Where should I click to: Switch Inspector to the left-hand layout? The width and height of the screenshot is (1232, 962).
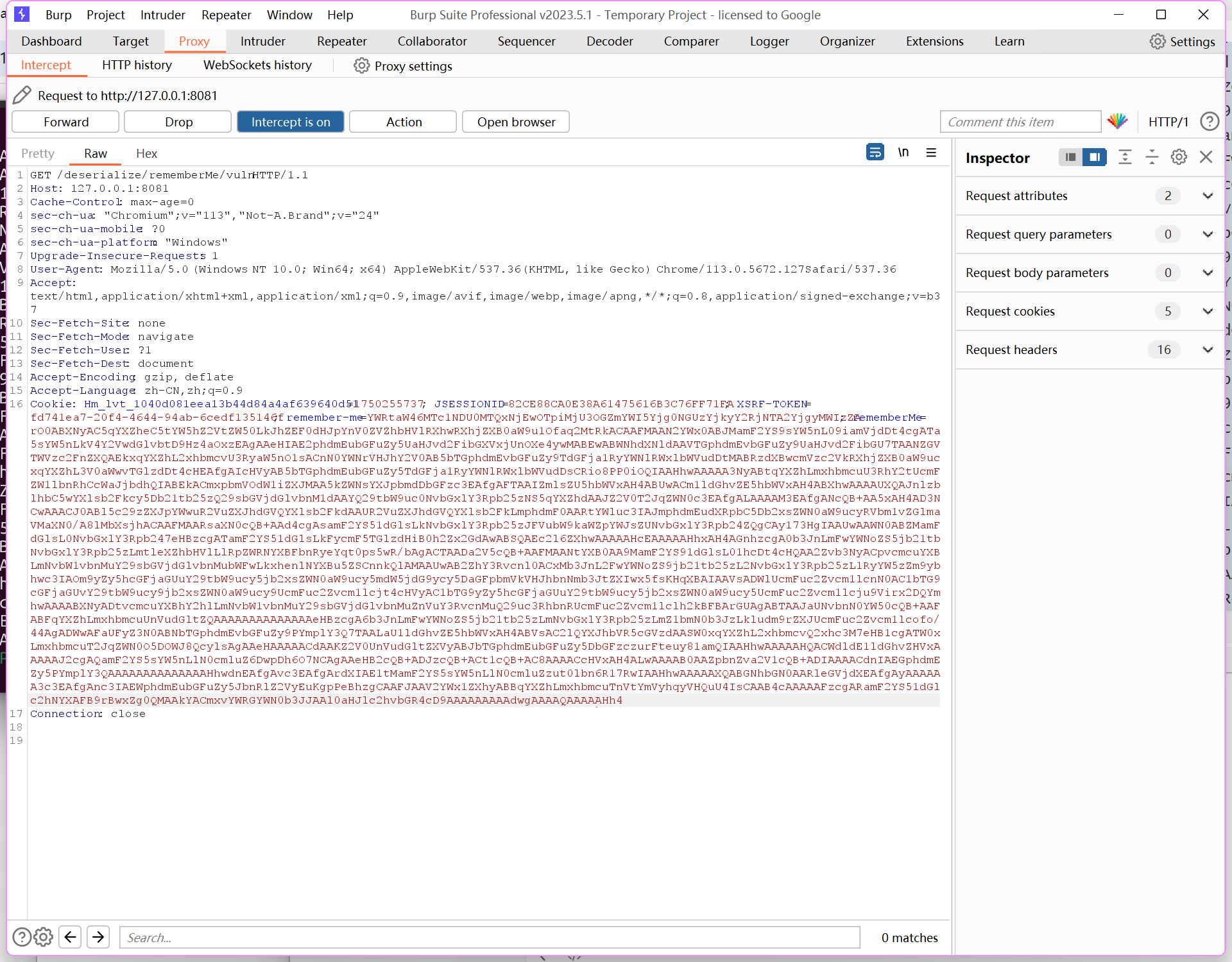[1070, 157]
